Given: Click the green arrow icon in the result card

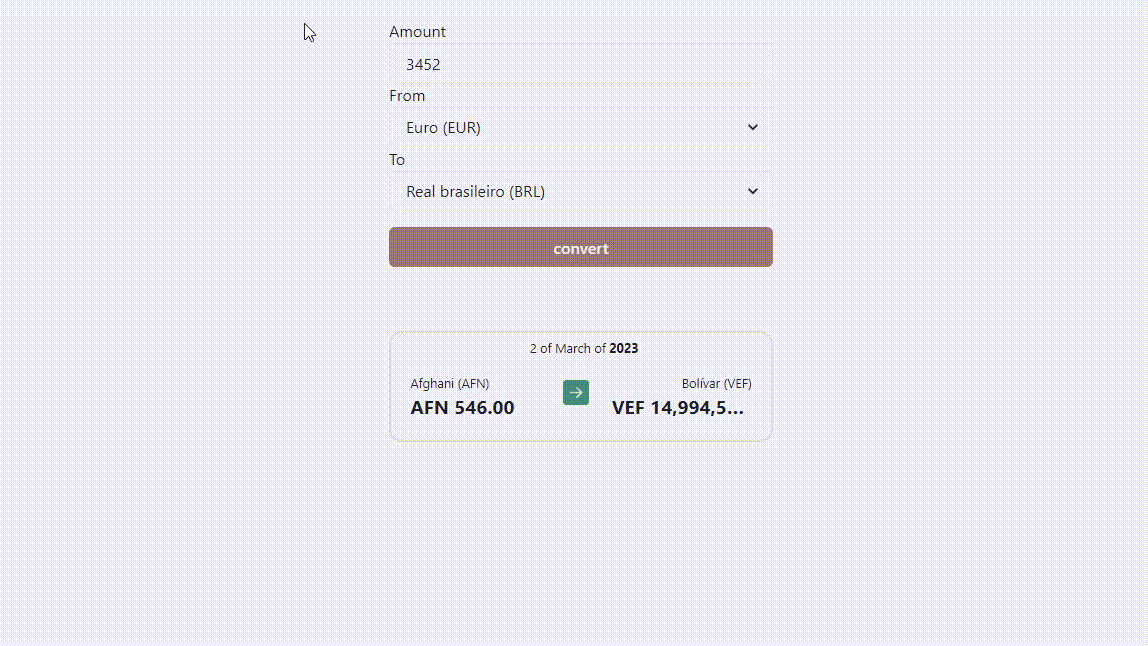Looking at the screenshot, I should click(575, 393).
